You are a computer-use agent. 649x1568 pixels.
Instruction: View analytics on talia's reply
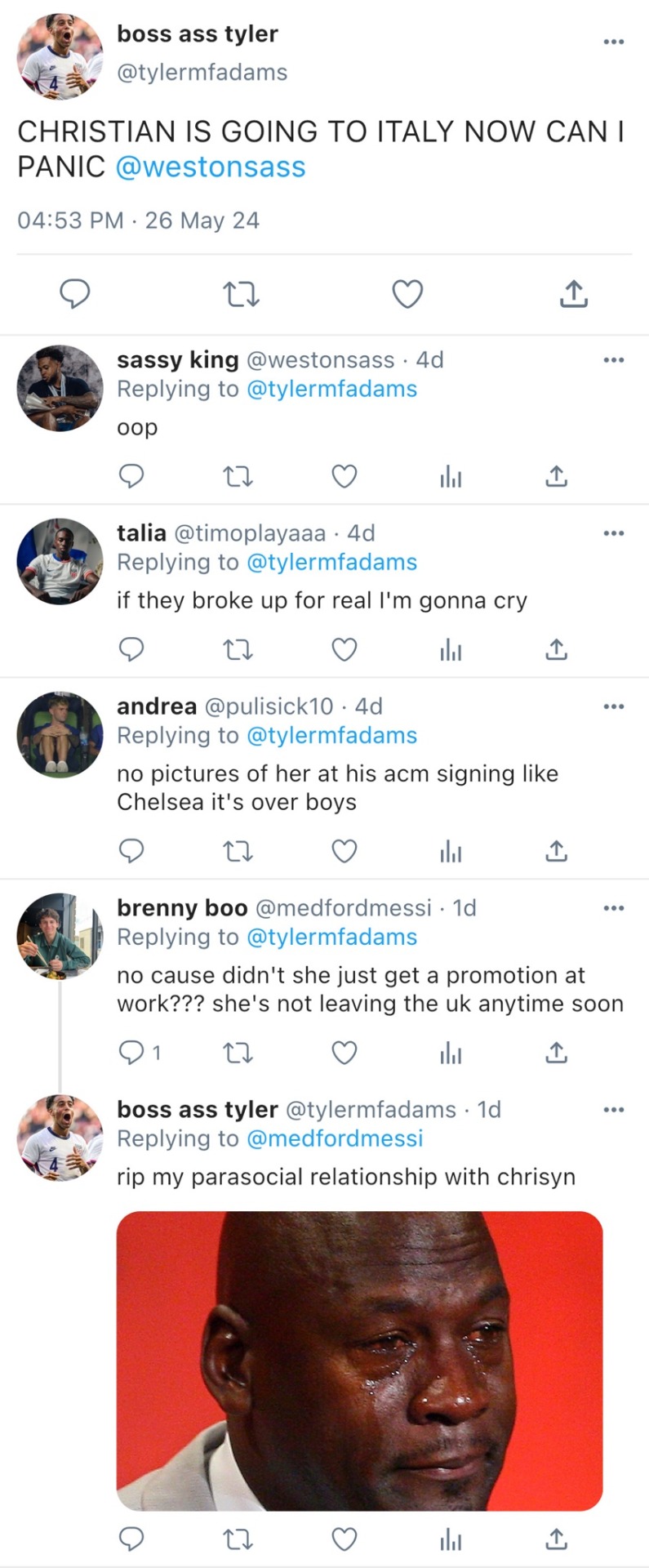(x=451, y=649)
